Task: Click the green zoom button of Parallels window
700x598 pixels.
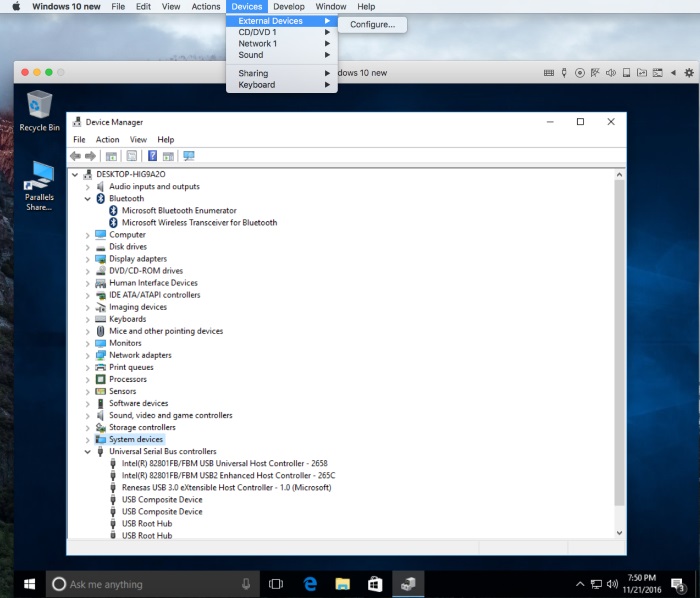Action: click(x=49, y=72)
